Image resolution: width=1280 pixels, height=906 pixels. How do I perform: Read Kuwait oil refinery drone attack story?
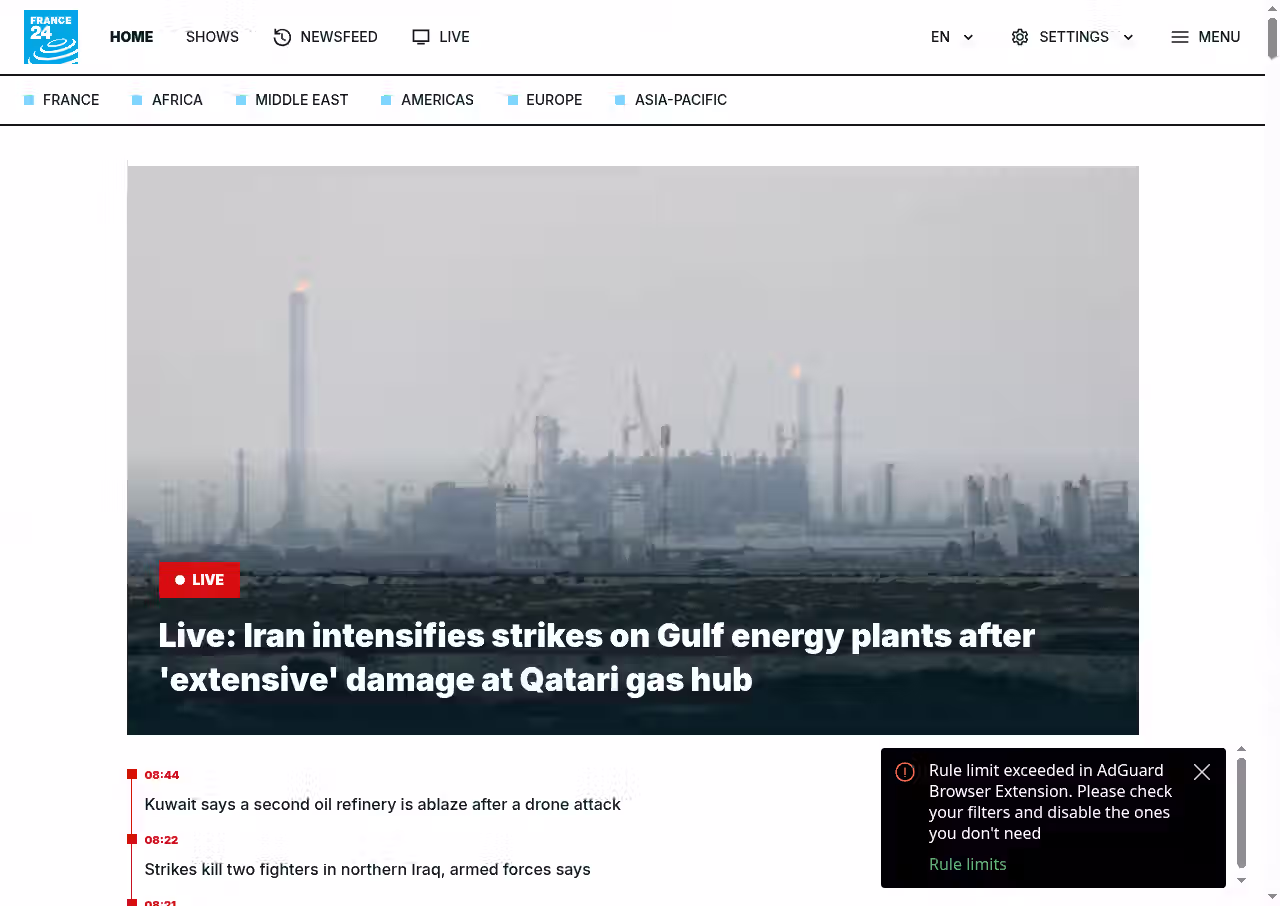[382, 804]
